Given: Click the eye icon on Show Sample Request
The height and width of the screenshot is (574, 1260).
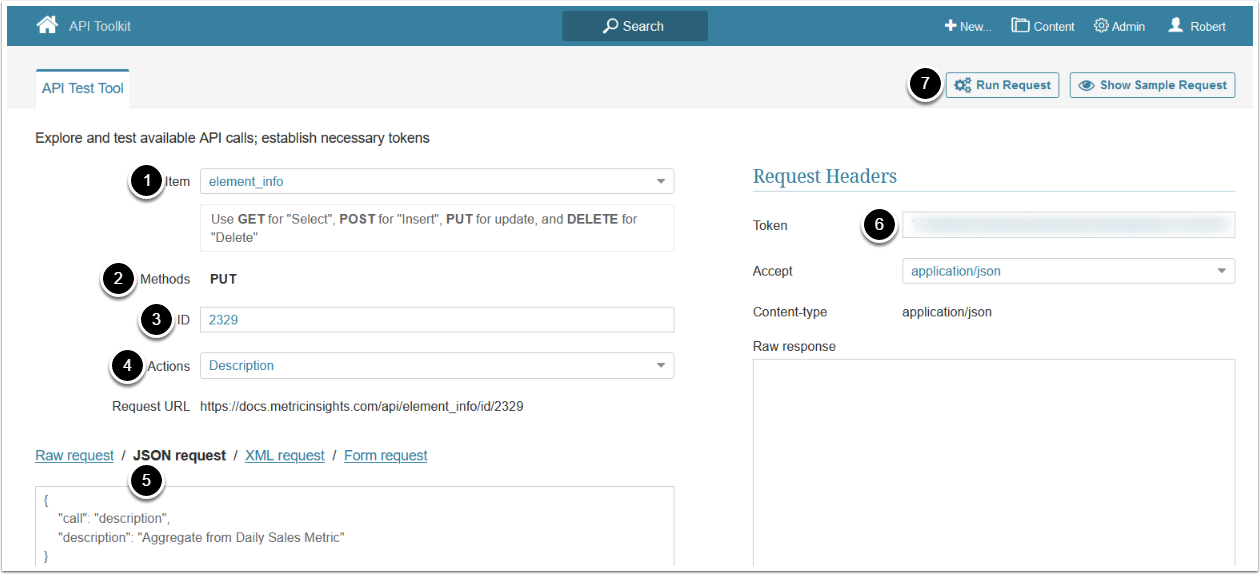Looking at the screenshot, I should click(x=1086, y=85).
